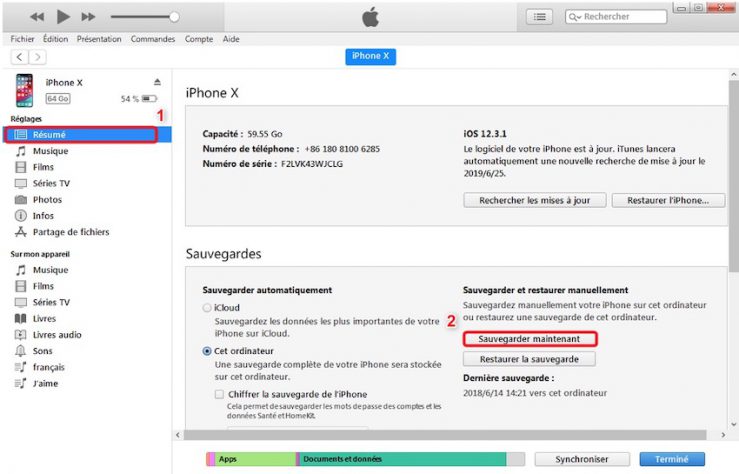Enable Chiffrer la sauvegarde de l'iPhone
The height and width of the screenshot is (474, 739).
219,394
